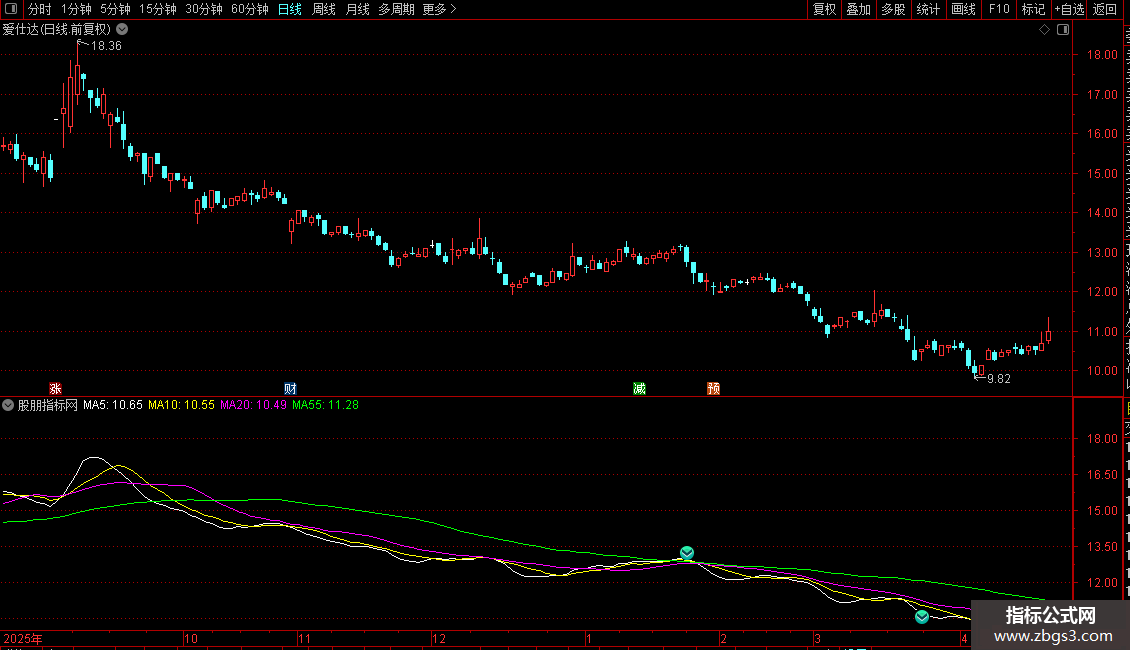The image size is (1130, 650).
Task: Click the orange 预 event marker
Action: pyautogui.click(x=713, y=388)
